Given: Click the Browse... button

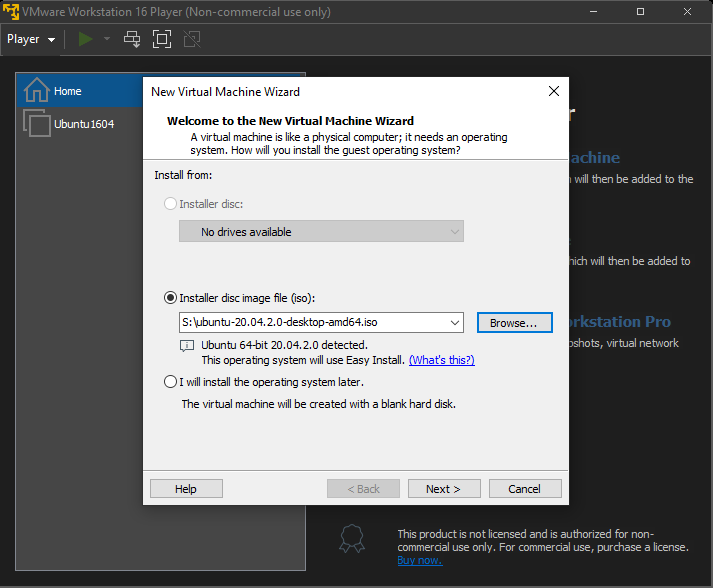Looking at the screenshot, I should point(515,322).
